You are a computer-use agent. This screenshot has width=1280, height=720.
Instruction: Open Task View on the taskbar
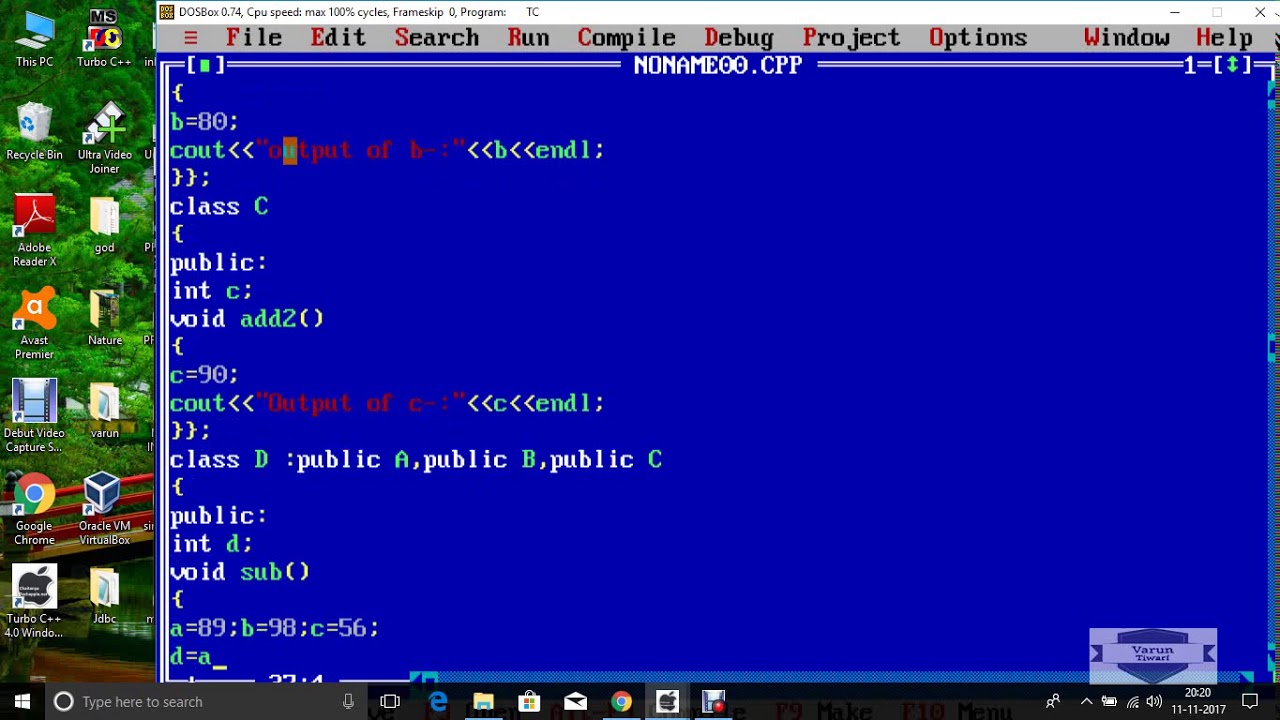(x=390, y=702)
